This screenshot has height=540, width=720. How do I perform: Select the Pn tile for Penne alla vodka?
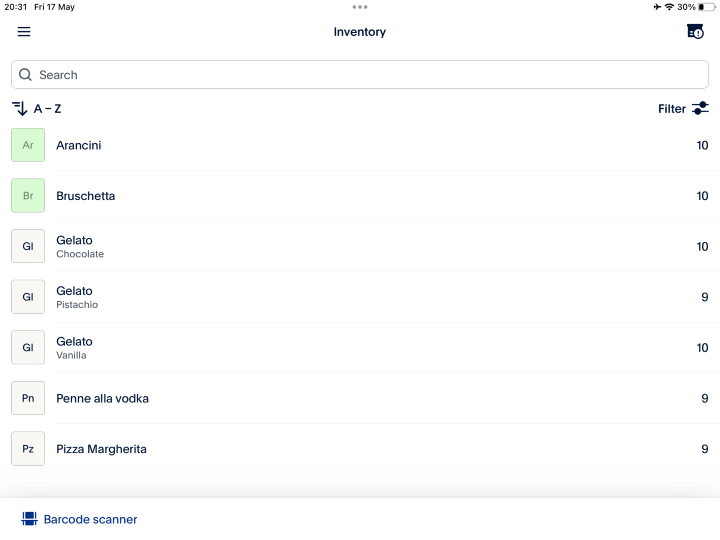tap(28, 398)
